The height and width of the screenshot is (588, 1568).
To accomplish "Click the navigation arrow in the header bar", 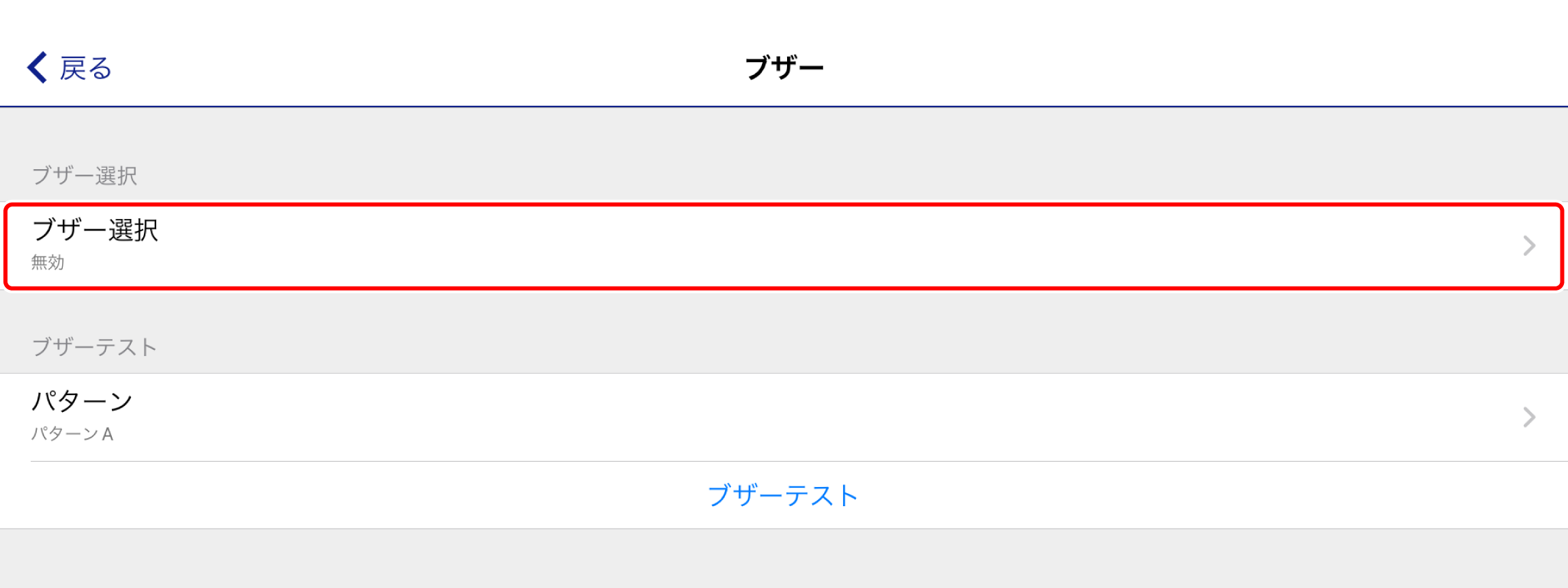I will tap(37, 66).
